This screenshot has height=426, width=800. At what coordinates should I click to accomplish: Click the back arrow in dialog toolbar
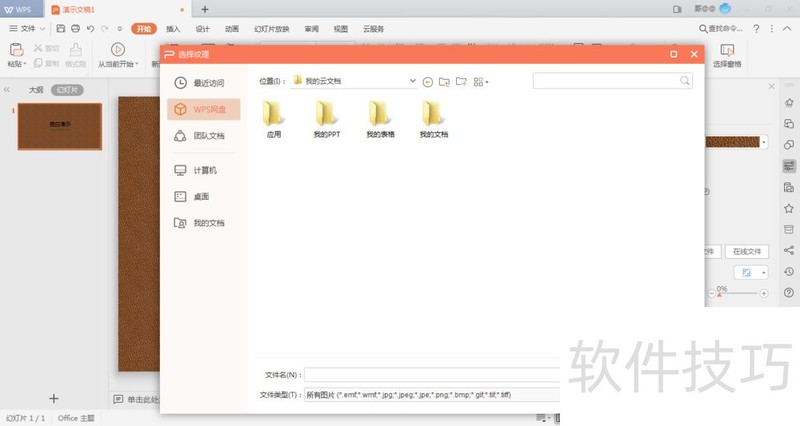tap(428, 82)
